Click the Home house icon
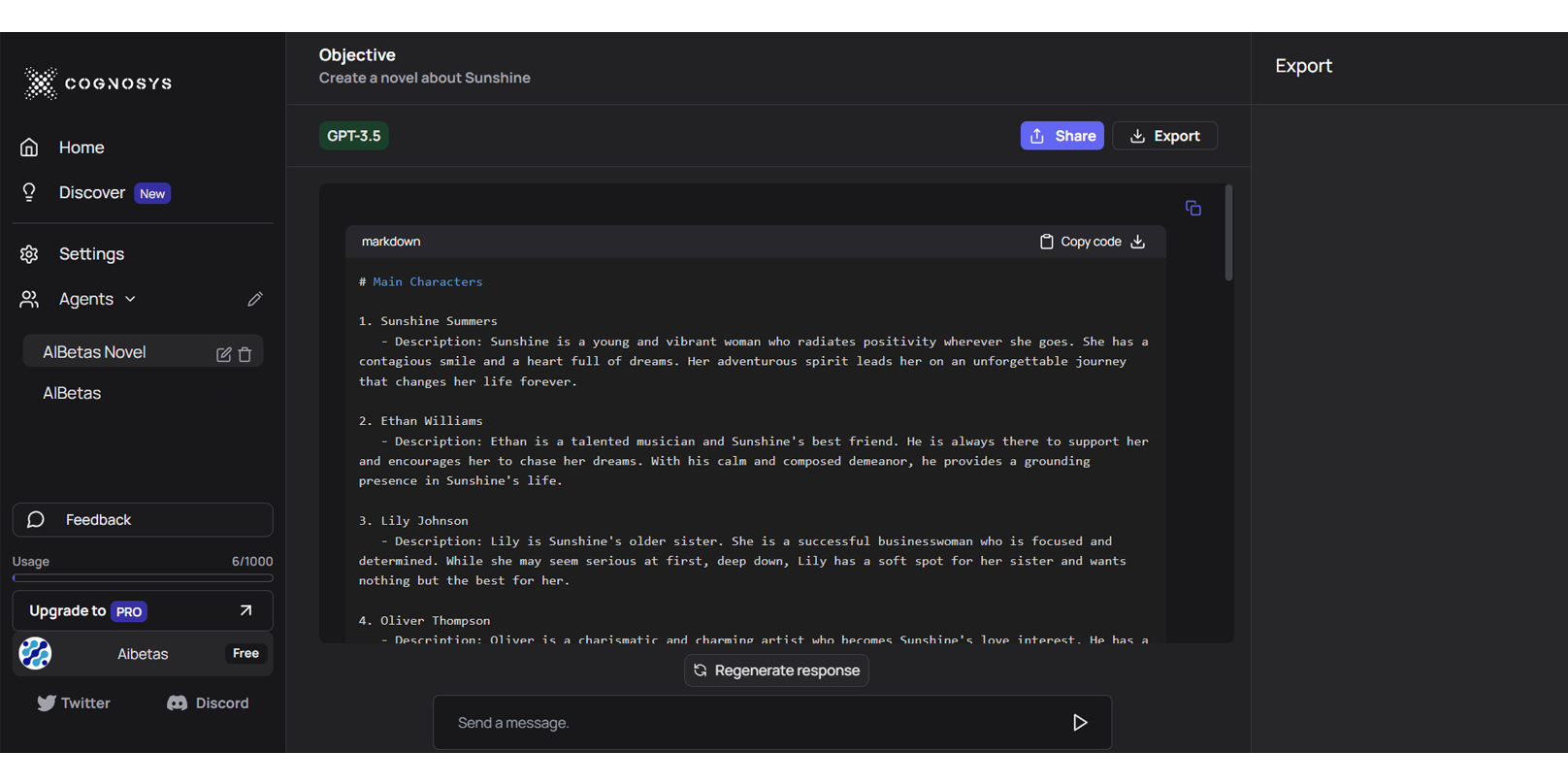1568x784 pixels. point(29,147)
